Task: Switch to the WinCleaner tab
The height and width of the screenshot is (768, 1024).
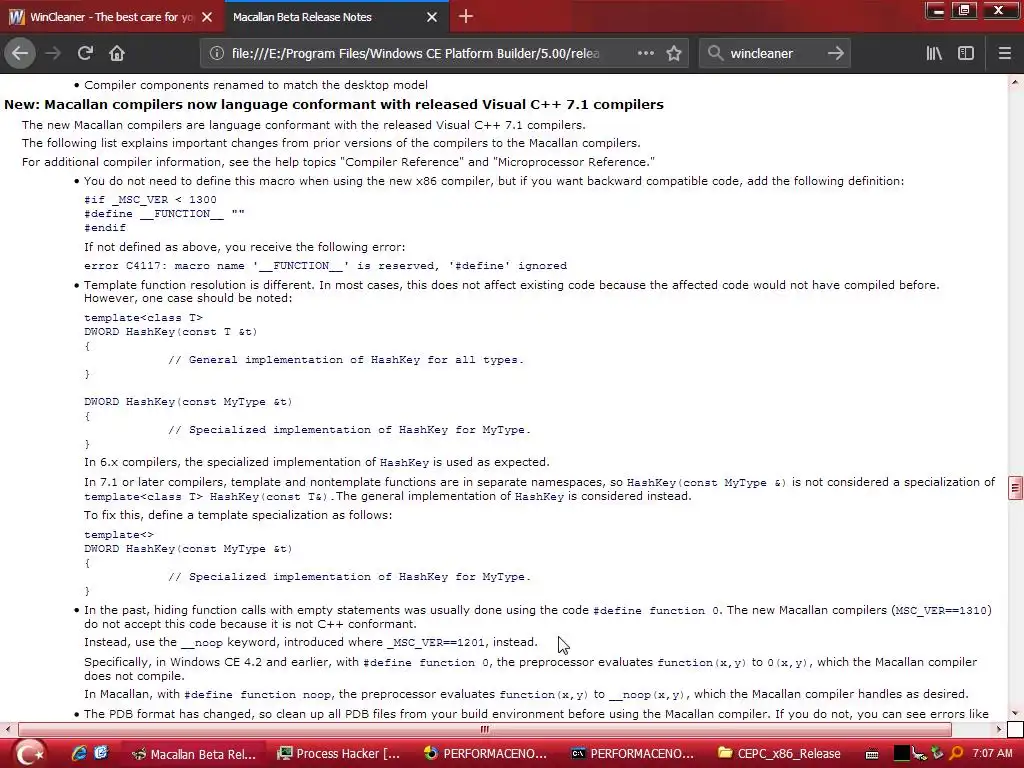Action: click(111, 17)
